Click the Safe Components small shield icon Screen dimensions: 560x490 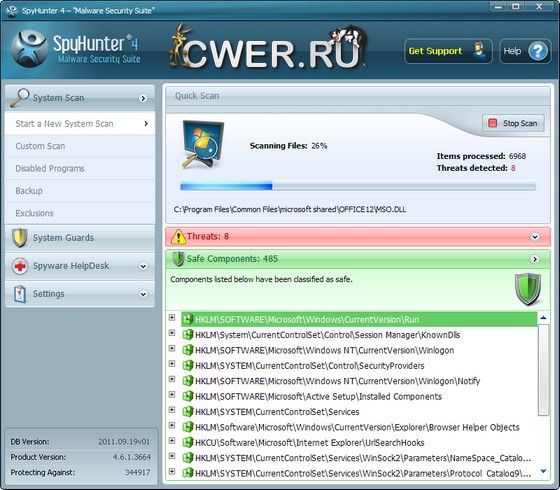(178, 259)
